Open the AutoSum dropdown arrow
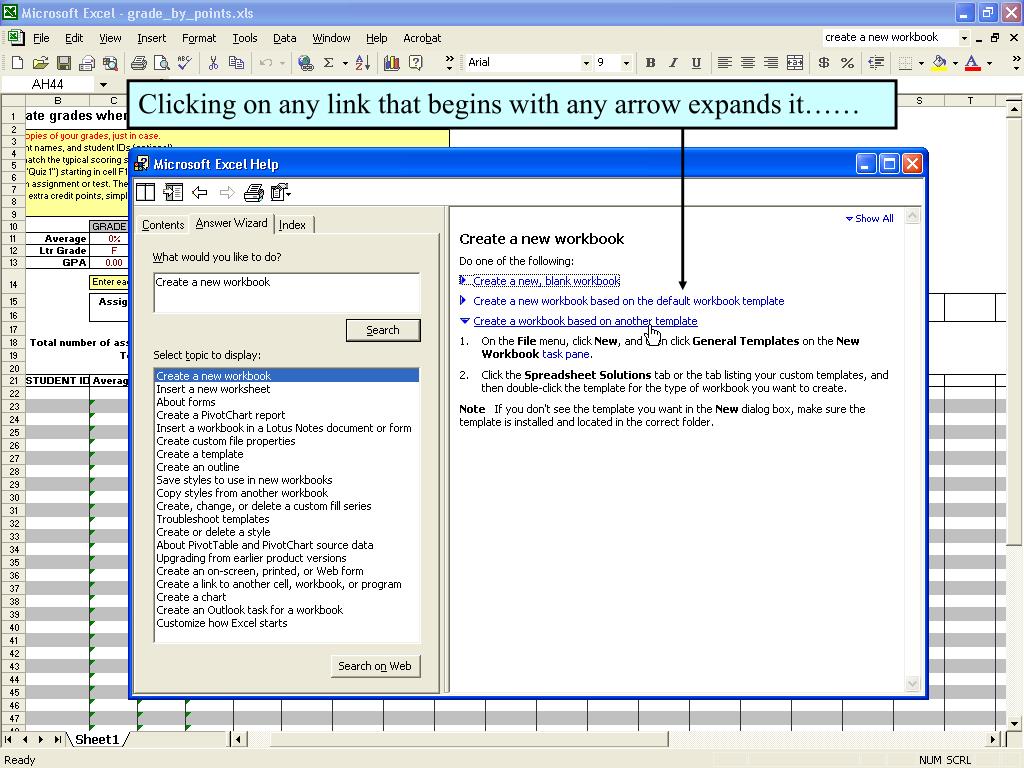Image resolution: width=1024 pixels, height=768 pixels. pos(345,63)
